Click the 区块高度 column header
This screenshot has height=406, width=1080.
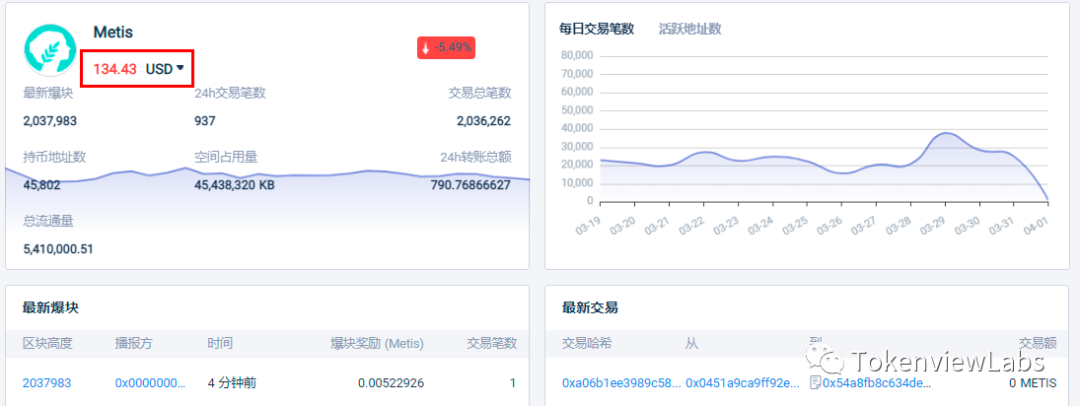coord(48,343)
